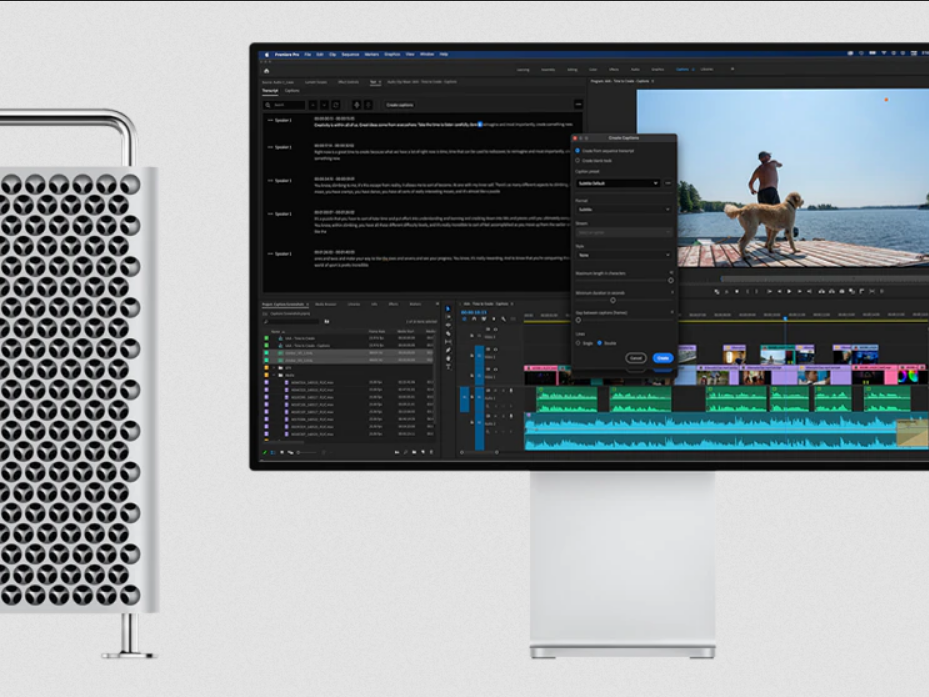The height and width of the screenshot is (697, 929).
Task: Click the Delete trash icon in Project panel footer
Action: coord(431,452)
